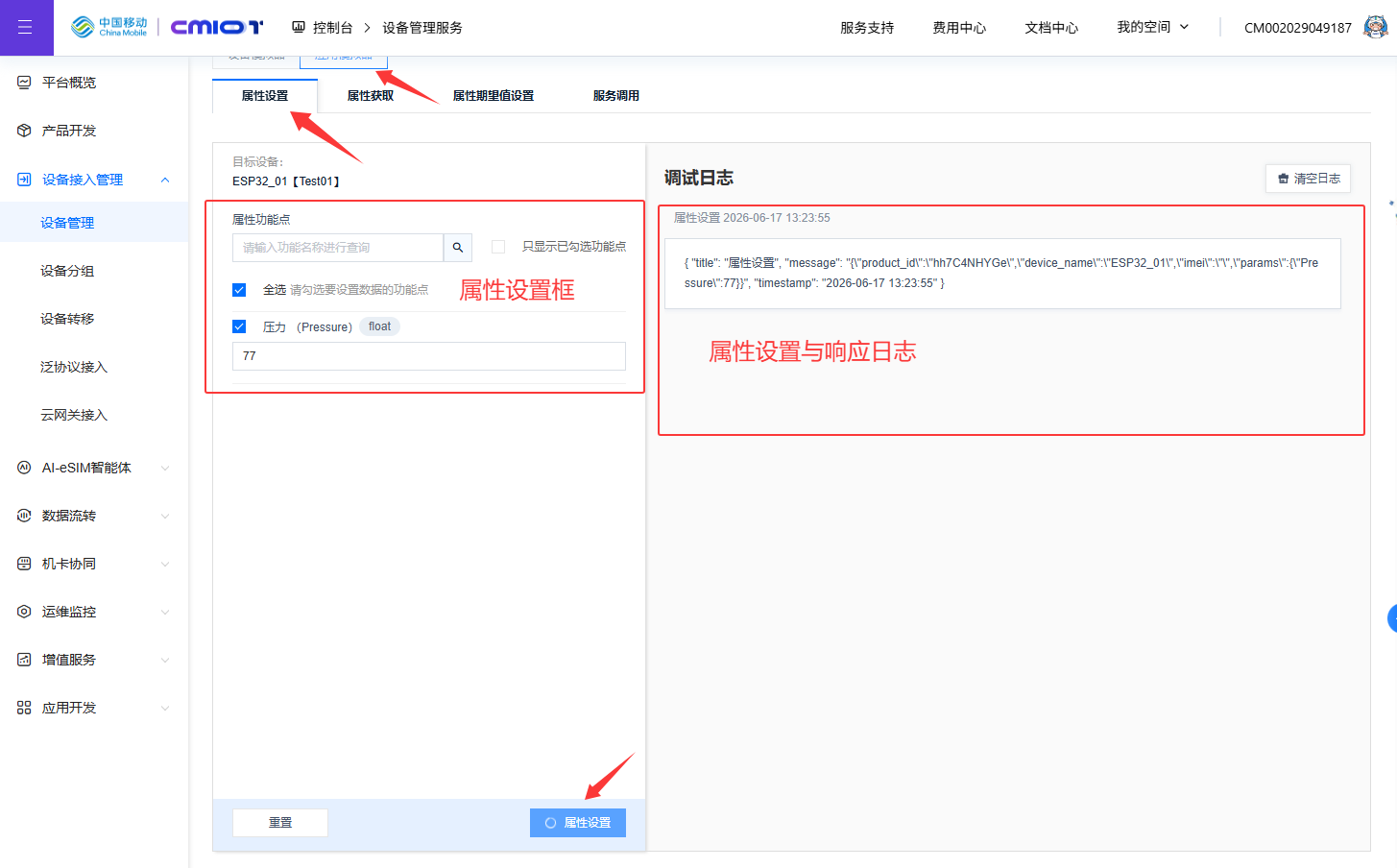
Task: Open 服务支持 in the header
Action: [x=867, y=28]
